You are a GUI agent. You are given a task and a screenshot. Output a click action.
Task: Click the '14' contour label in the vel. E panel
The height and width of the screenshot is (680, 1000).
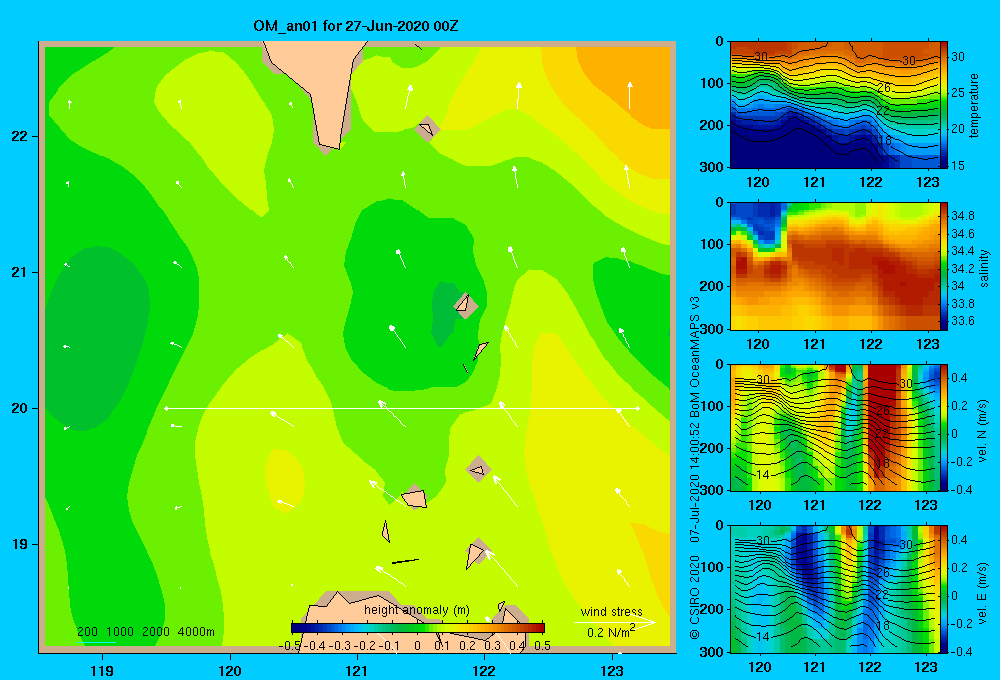pyautogui.click(x=763, y=637)
